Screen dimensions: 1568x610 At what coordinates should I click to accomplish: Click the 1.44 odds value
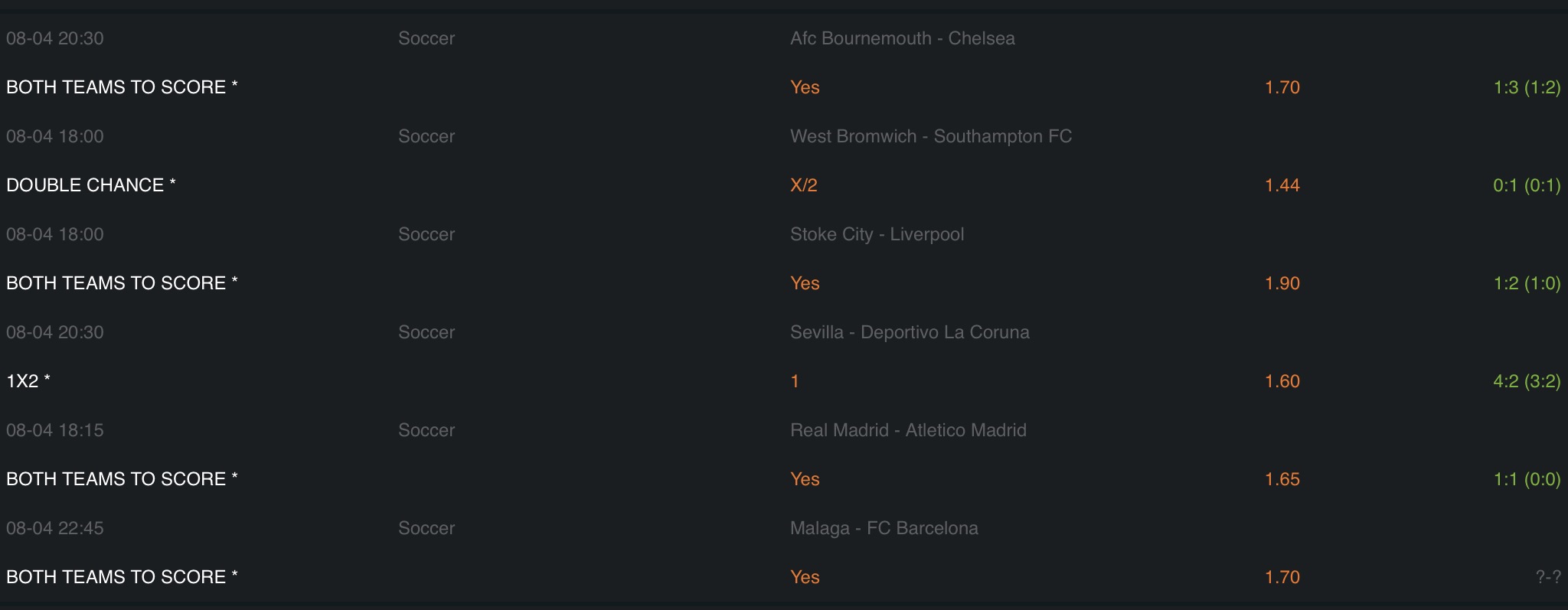click(x=1282, y=185)
